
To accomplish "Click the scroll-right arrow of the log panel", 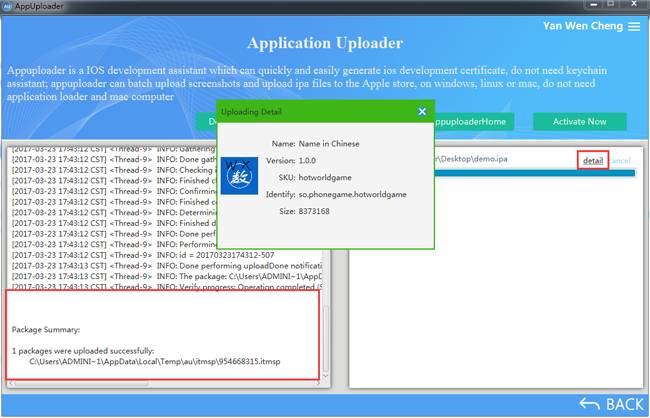I will pyautogui.click(x=318, y=383).
